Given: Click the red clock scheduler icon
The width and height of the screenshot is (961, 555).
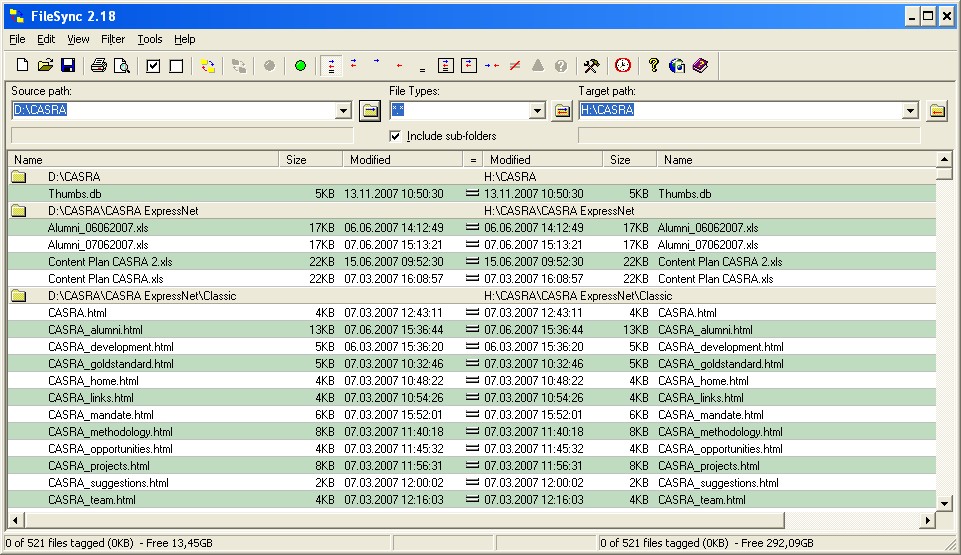Looking at the screenshot, I should [623, 66].
